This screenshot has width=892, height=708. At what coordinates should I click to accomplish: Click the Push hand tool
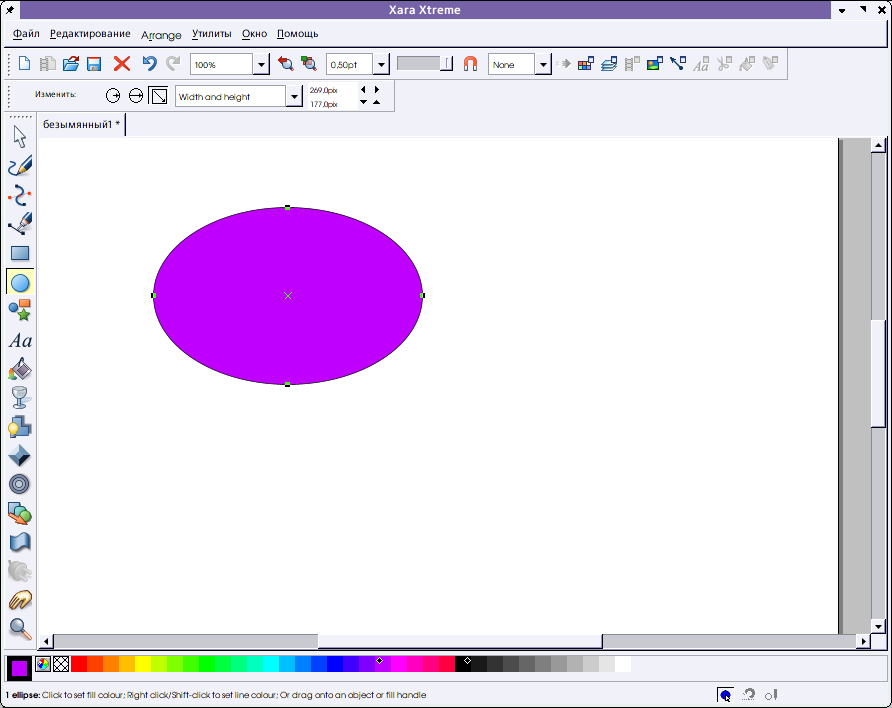[20, 600]
